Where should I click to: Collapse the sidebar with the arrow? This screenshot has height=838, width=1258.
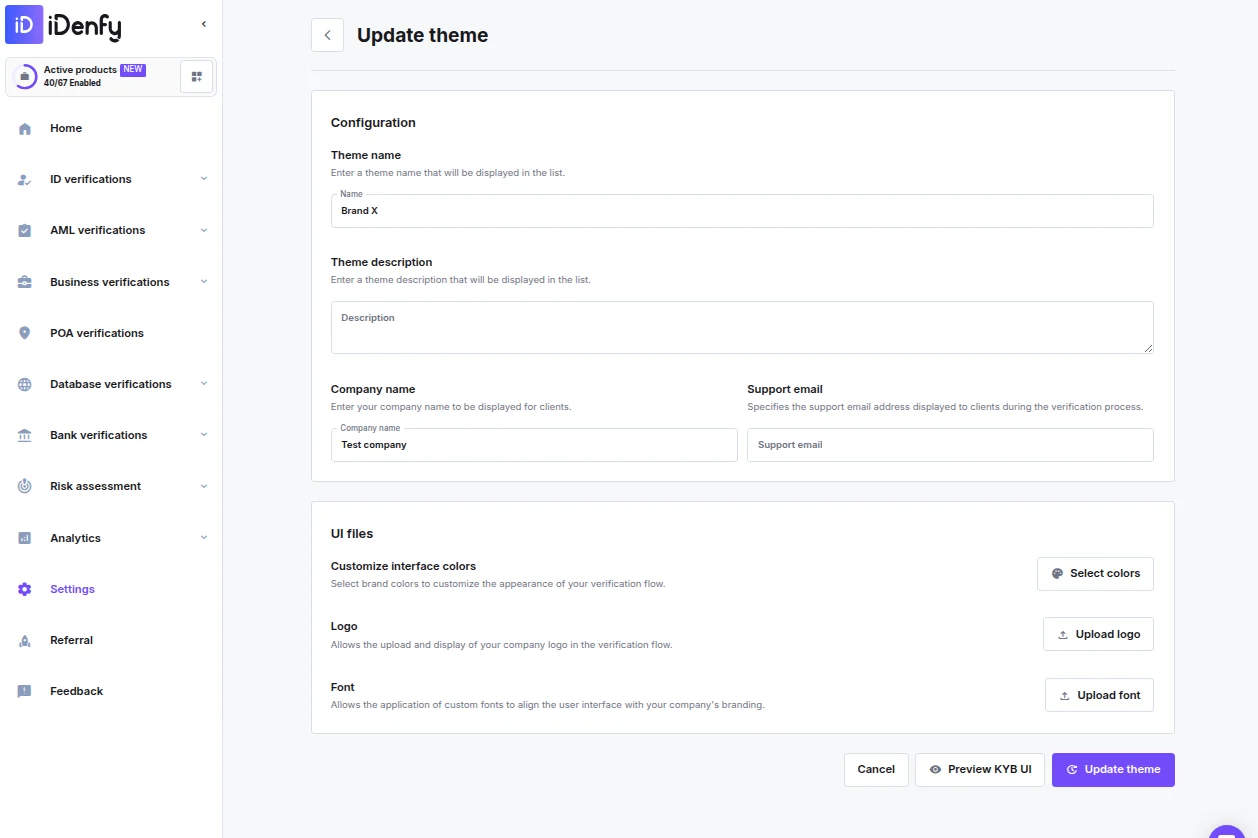pyautogui.click(x=204, y=24)
